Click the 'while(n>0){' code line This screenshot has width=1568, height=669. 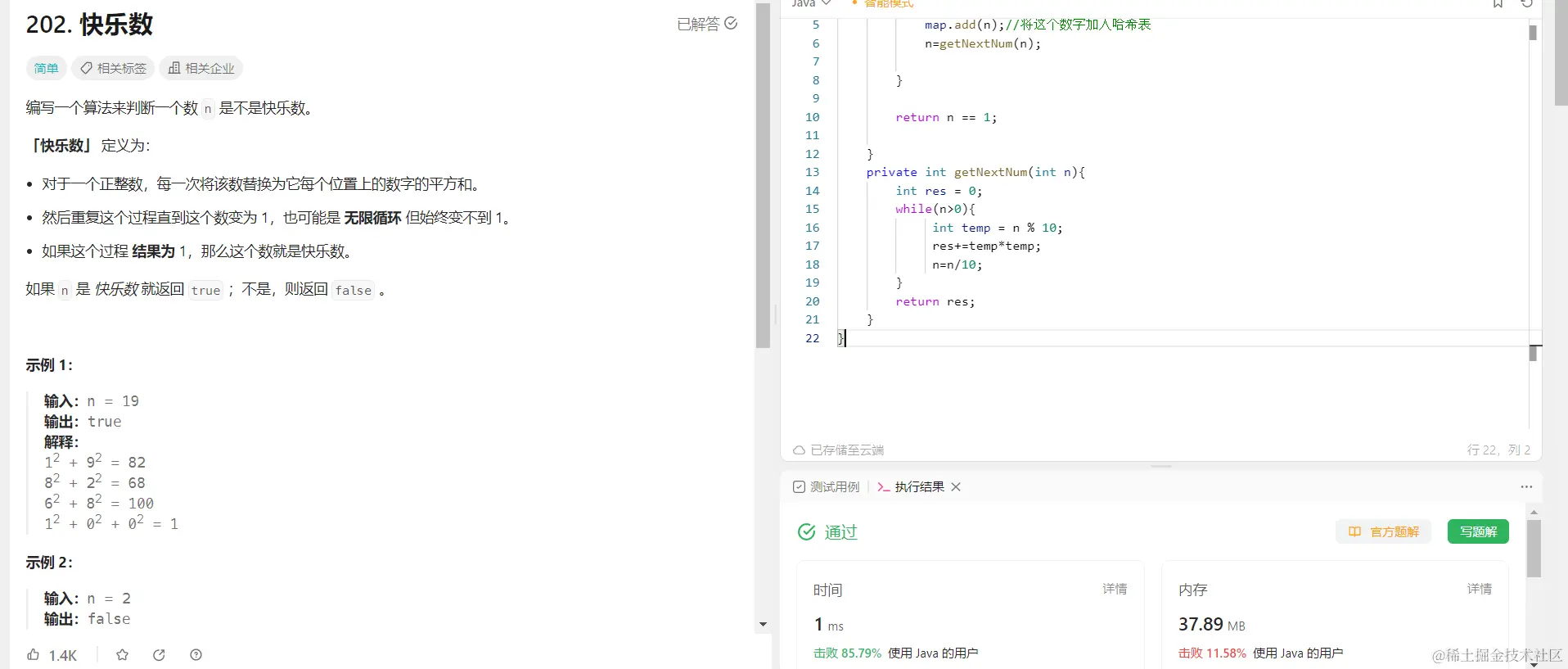tap(935, 209)
